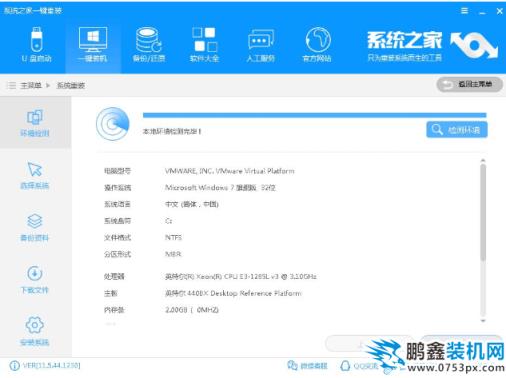Select 备份资料 layers step in sidebar

pyautogui.click(x=35, y=228)
